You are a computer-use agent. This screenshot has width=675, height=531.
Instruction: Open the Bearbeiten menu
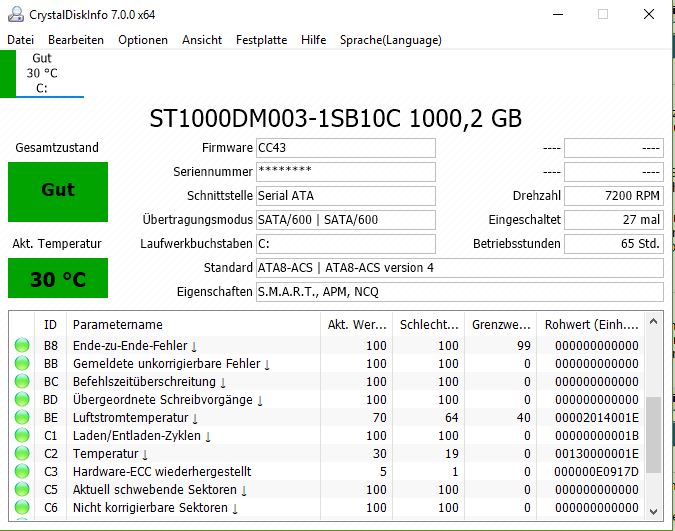pyautogui.click(x=76, y=40)
